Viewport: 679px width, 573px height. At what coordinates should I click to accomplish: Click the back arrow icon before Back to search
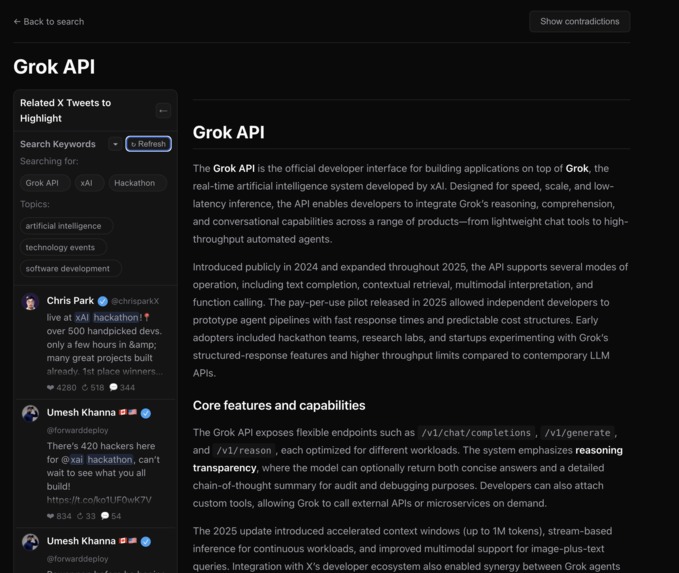tap(17, 22)
